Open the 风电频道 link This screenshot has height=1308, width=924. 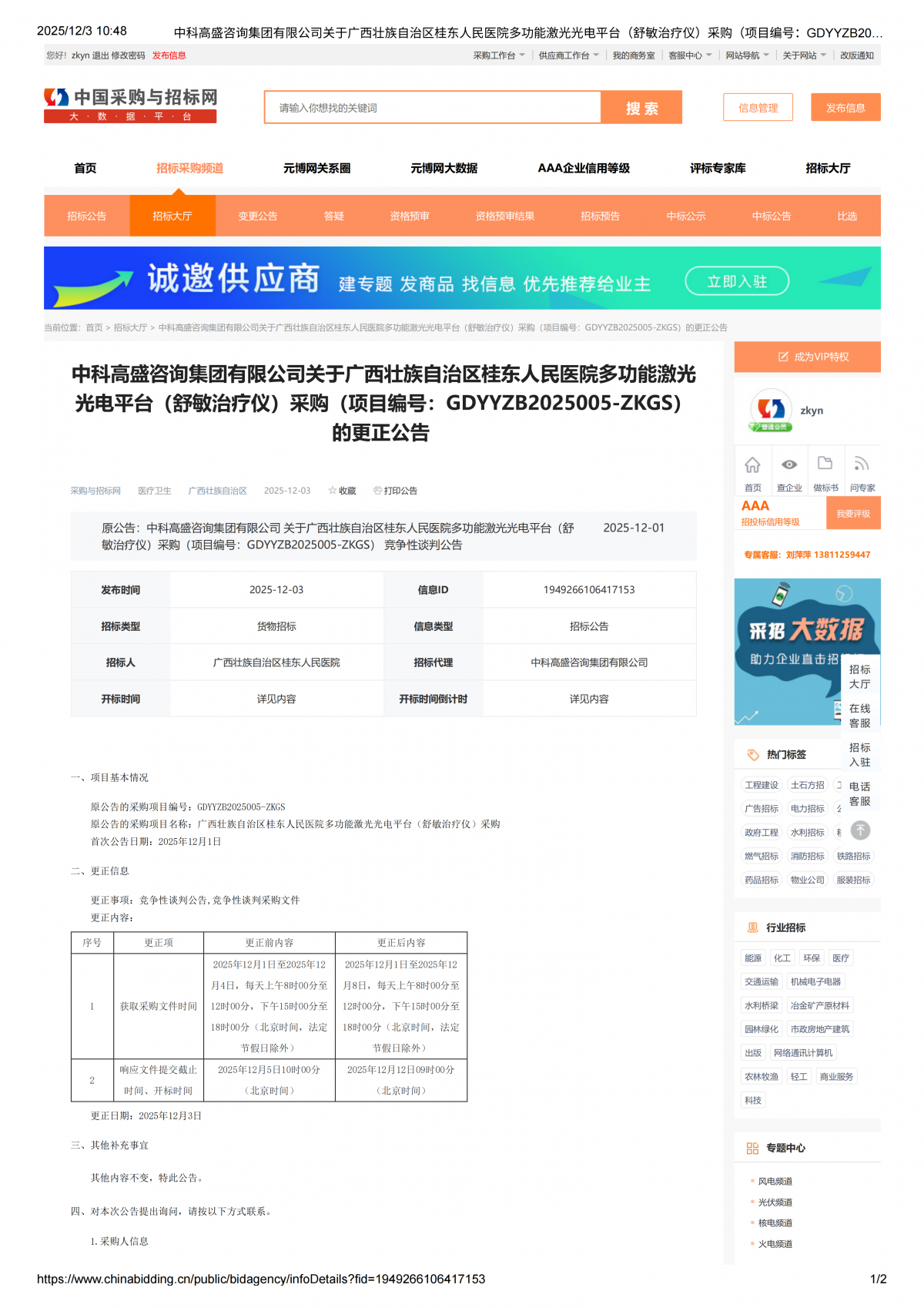click(775, 1181)
